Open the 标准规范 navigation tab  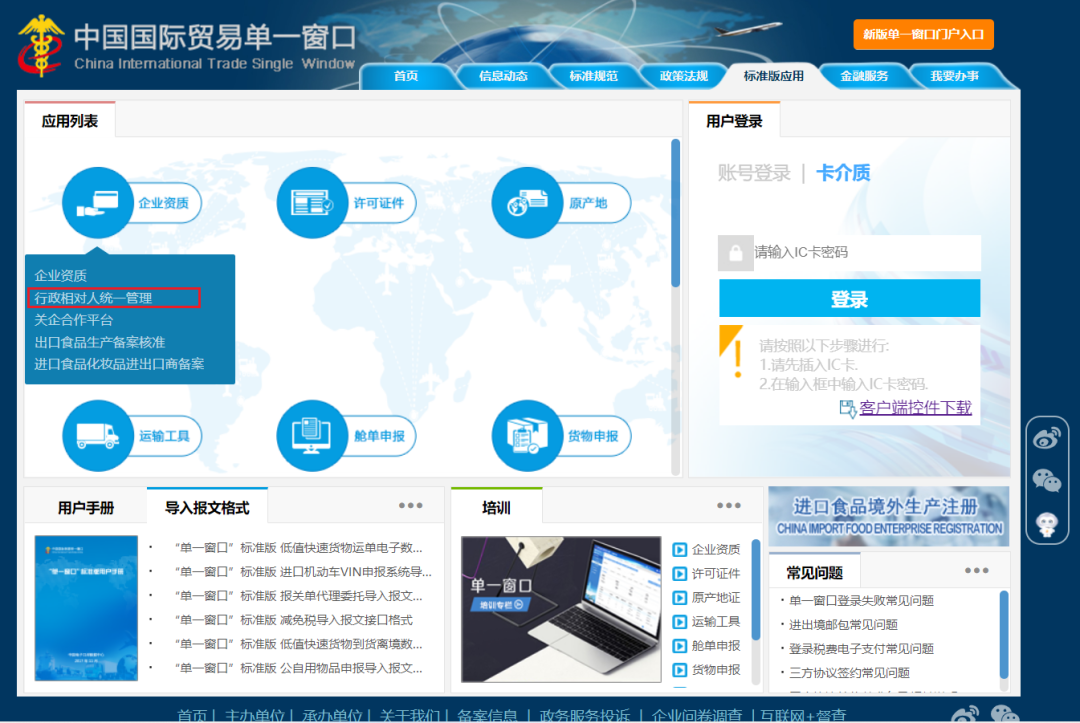coord(593,76)
